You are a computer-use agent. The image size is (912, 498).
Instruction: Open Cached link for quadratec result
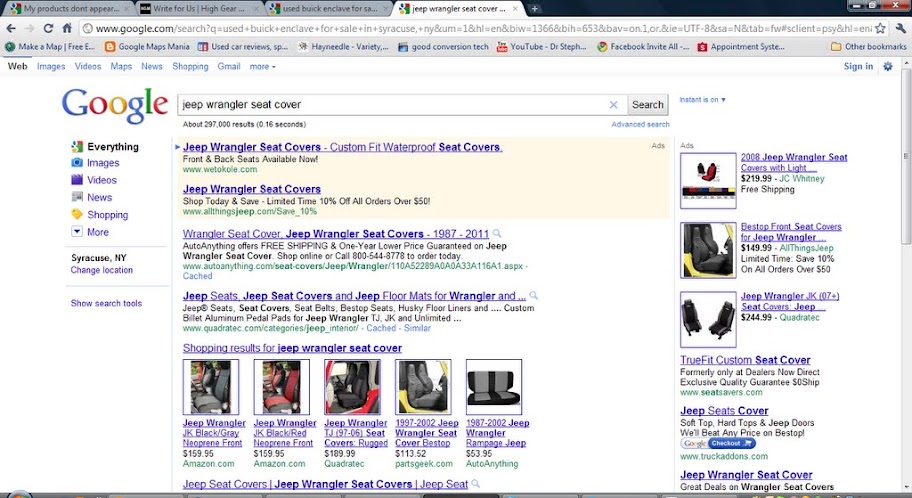click(381, 328)
